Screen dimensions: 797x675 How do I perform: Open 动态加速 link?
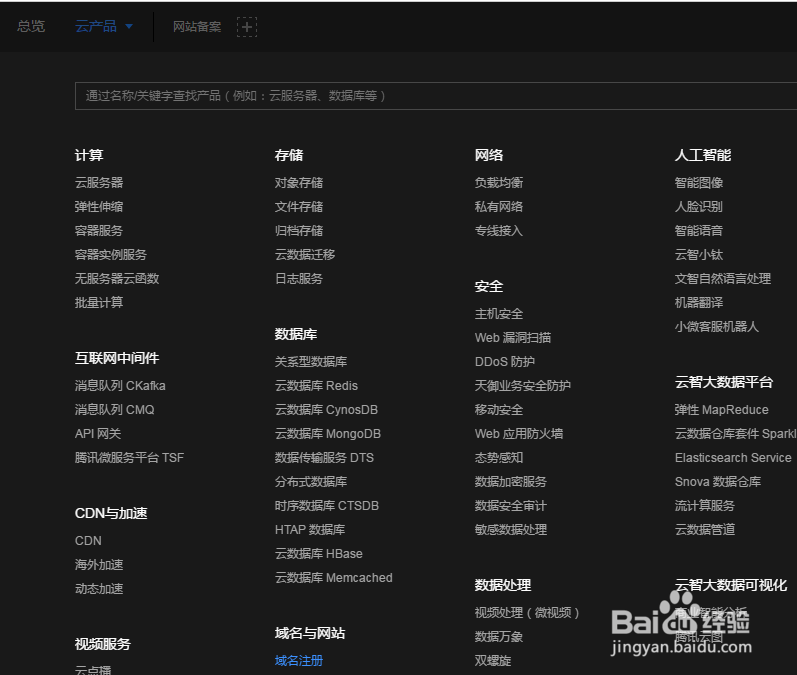point(99,588)
